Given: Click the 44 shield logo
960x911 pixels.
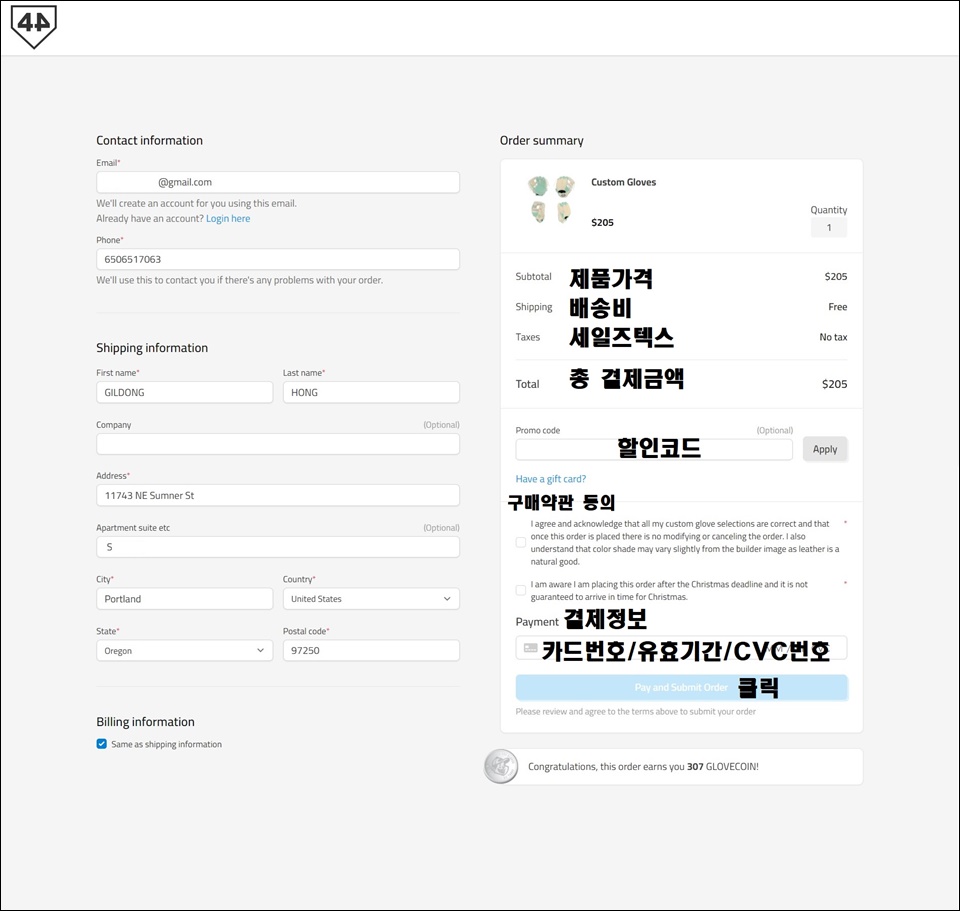Looking at the screenshot, I should 34,26.
